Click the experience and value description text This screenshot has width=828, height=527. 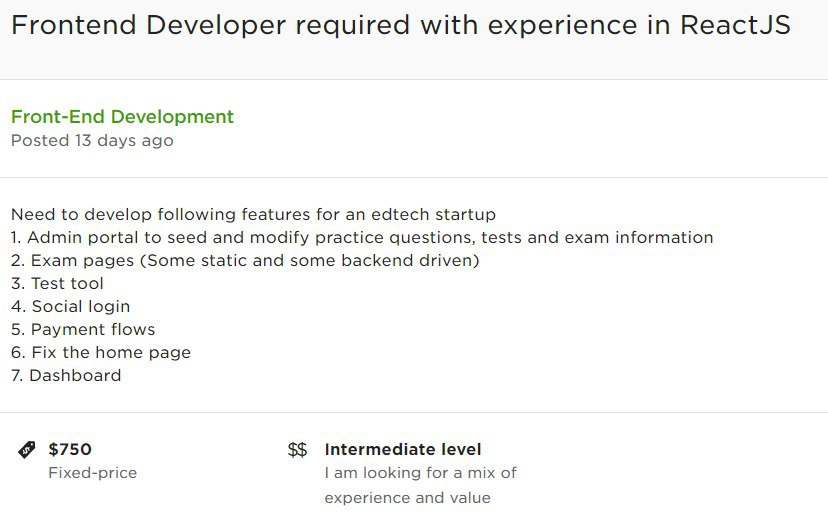[408, 498]
